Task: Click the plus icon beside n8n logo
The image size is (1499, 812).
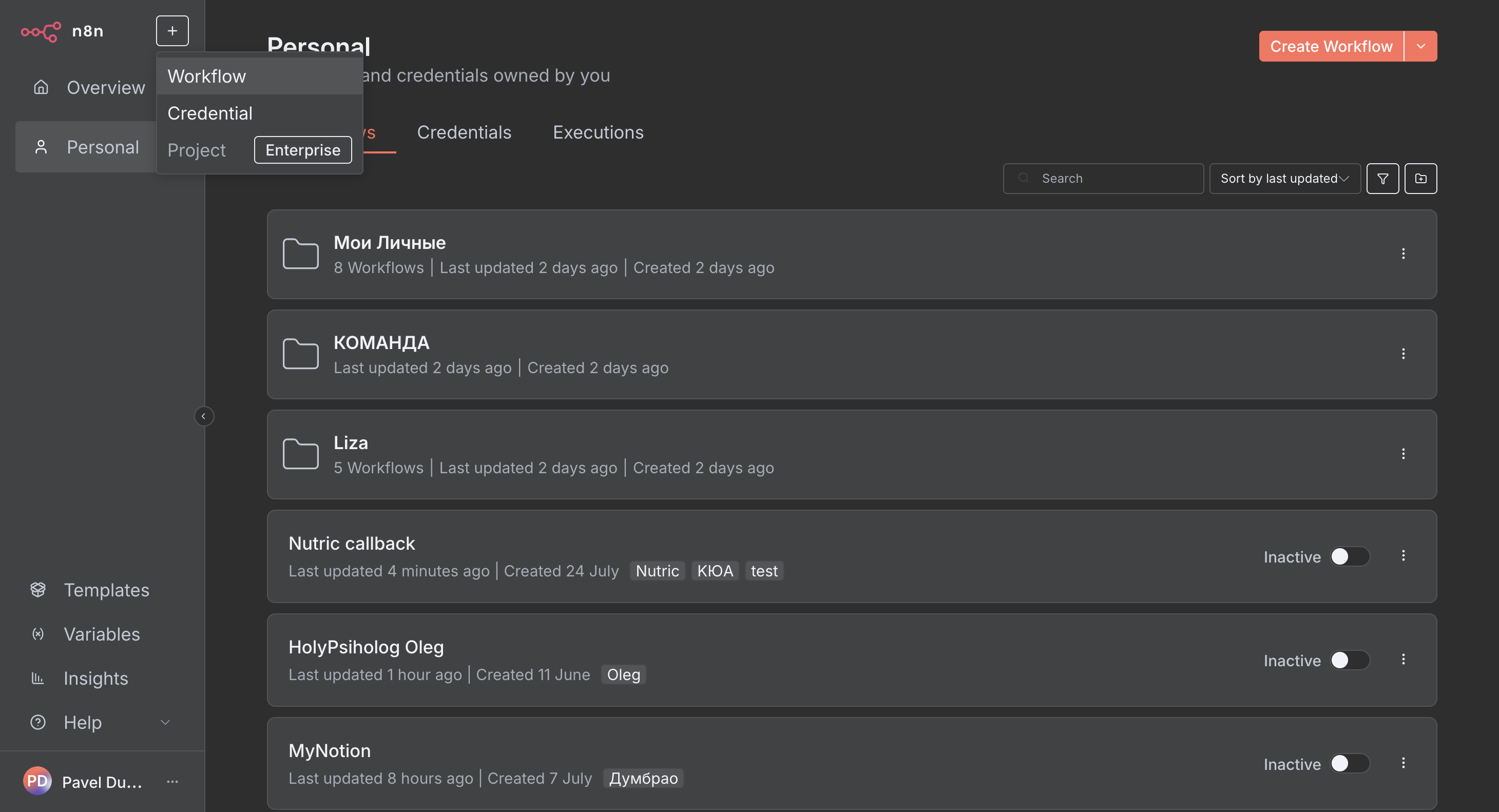Action: (x=172, y=31)
